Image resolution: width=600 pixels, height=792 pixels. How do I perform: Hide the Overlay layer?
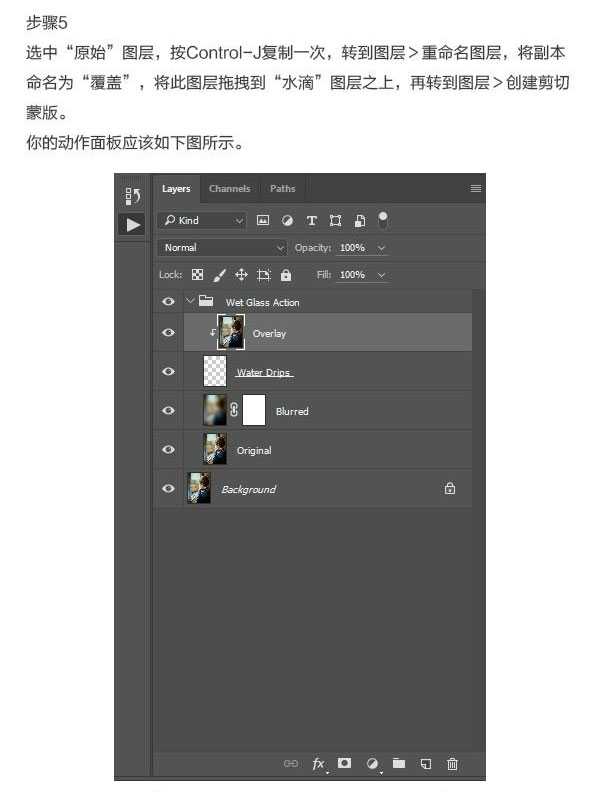pyautogui.click(x=169, y=332)
